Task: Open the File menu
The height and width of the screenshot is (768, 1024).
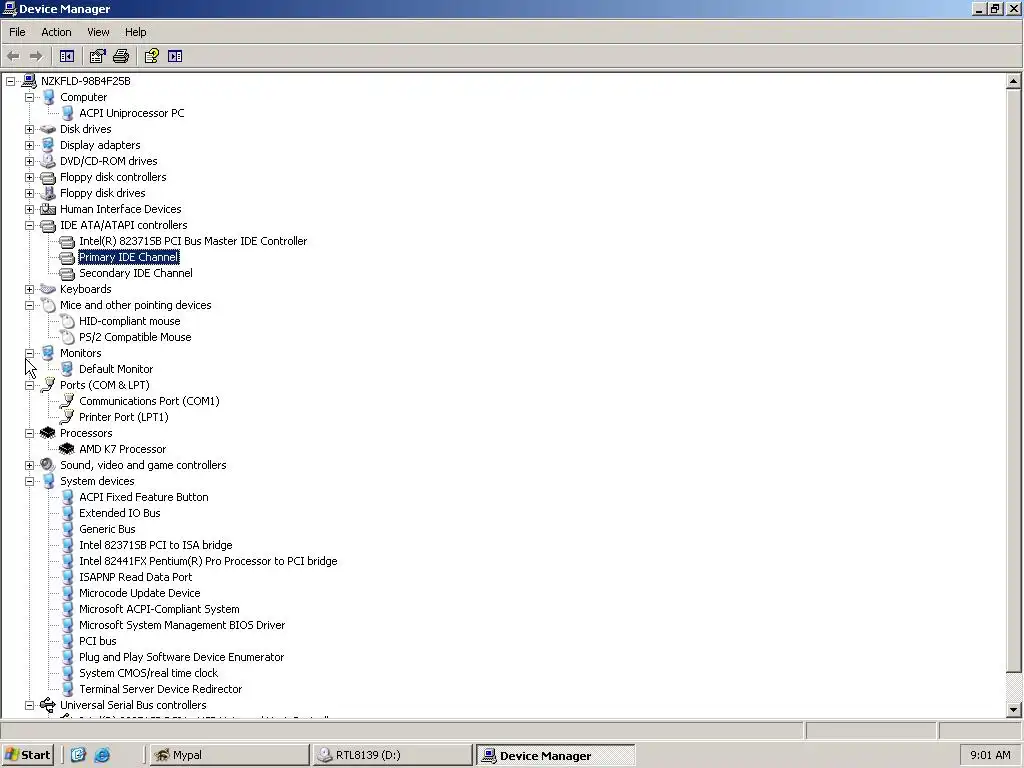Action: point(17,32)
